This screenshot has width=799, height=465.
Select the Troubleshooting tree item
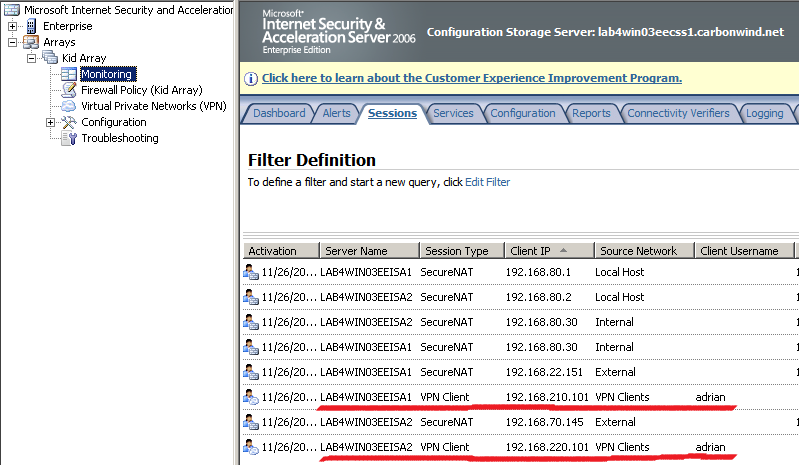point(120,138)
